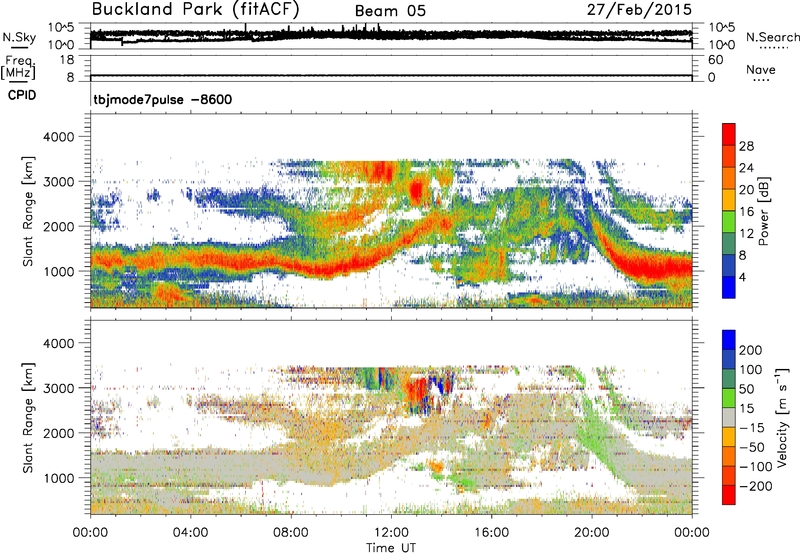Click the "60" right axis tick in frequency panel
This screenshot has height=554, width=800.
715,60
